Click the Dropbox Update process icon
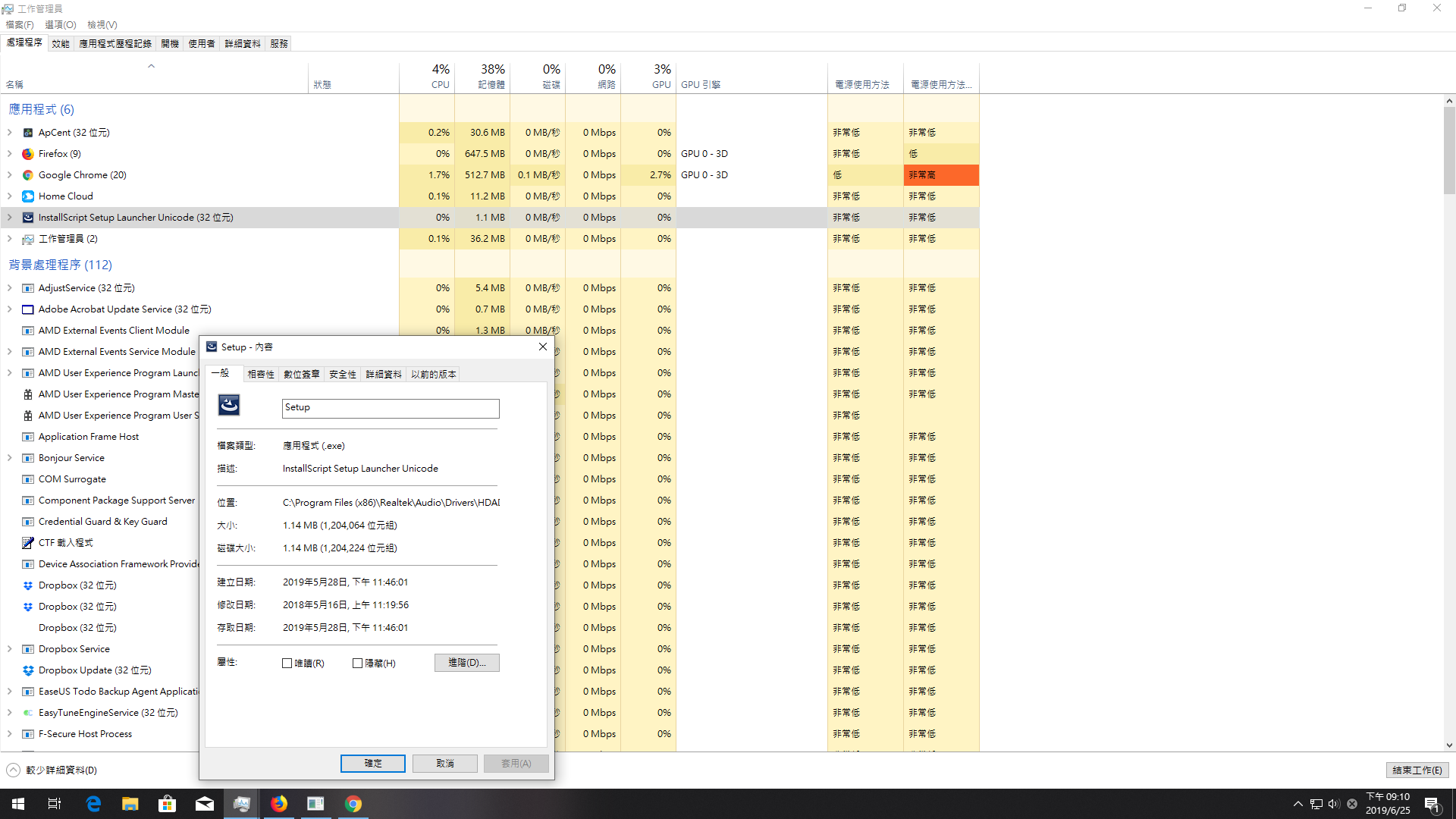This screenshot has height=819, width=1456. [28, 670]
